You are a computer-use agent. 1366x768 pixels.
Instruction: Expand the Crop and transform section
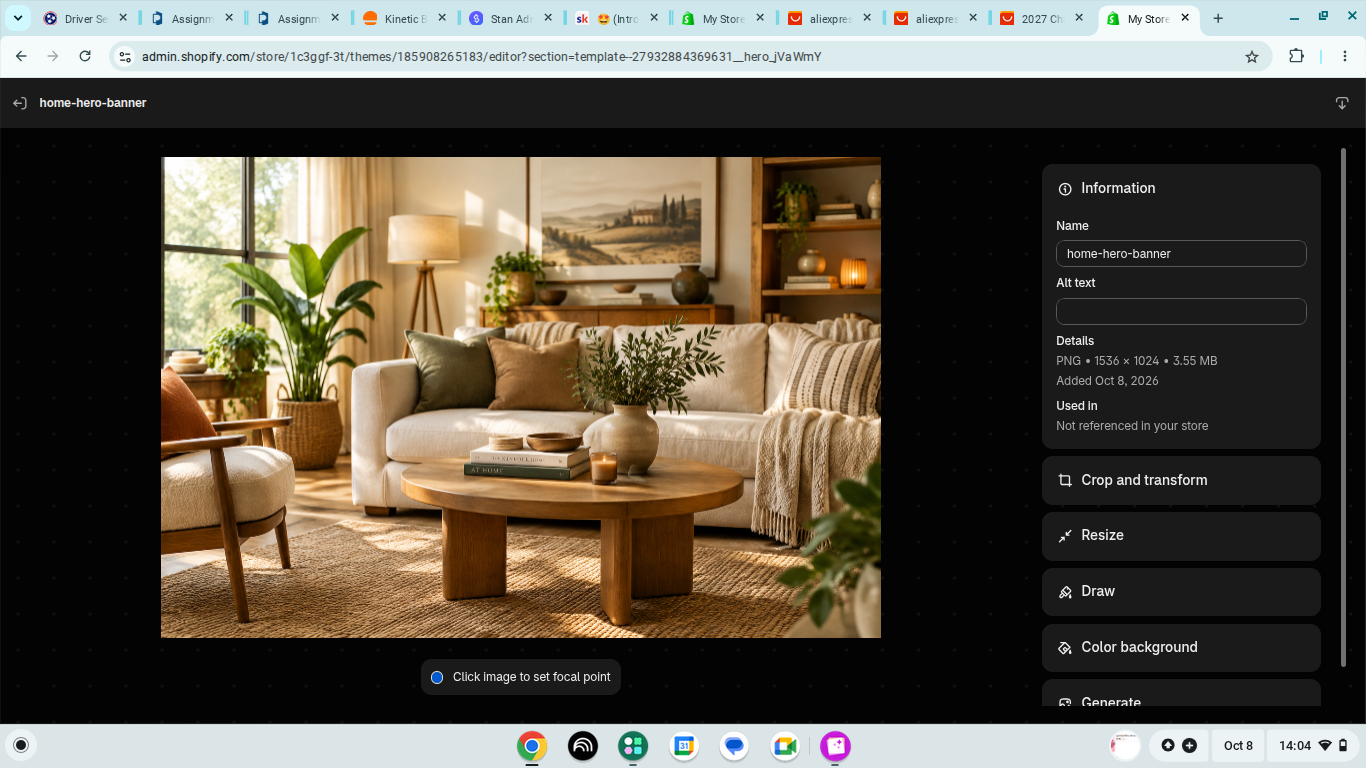pos(1181,480)
